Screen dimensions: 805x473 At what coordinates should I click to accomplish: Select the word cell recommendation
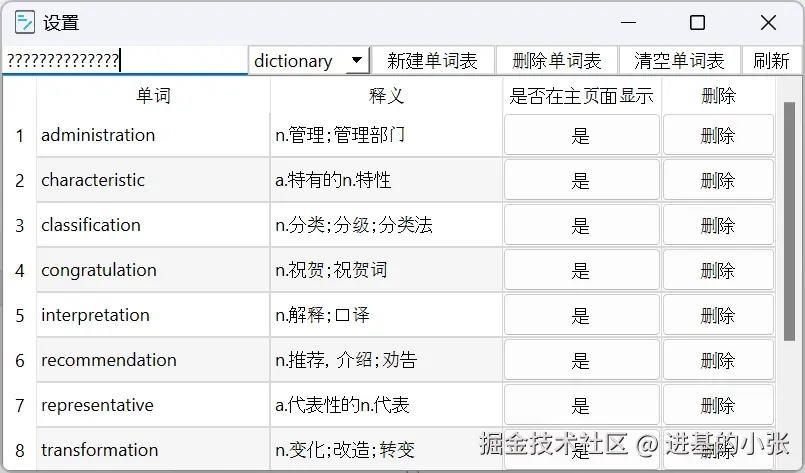(153, 360)
